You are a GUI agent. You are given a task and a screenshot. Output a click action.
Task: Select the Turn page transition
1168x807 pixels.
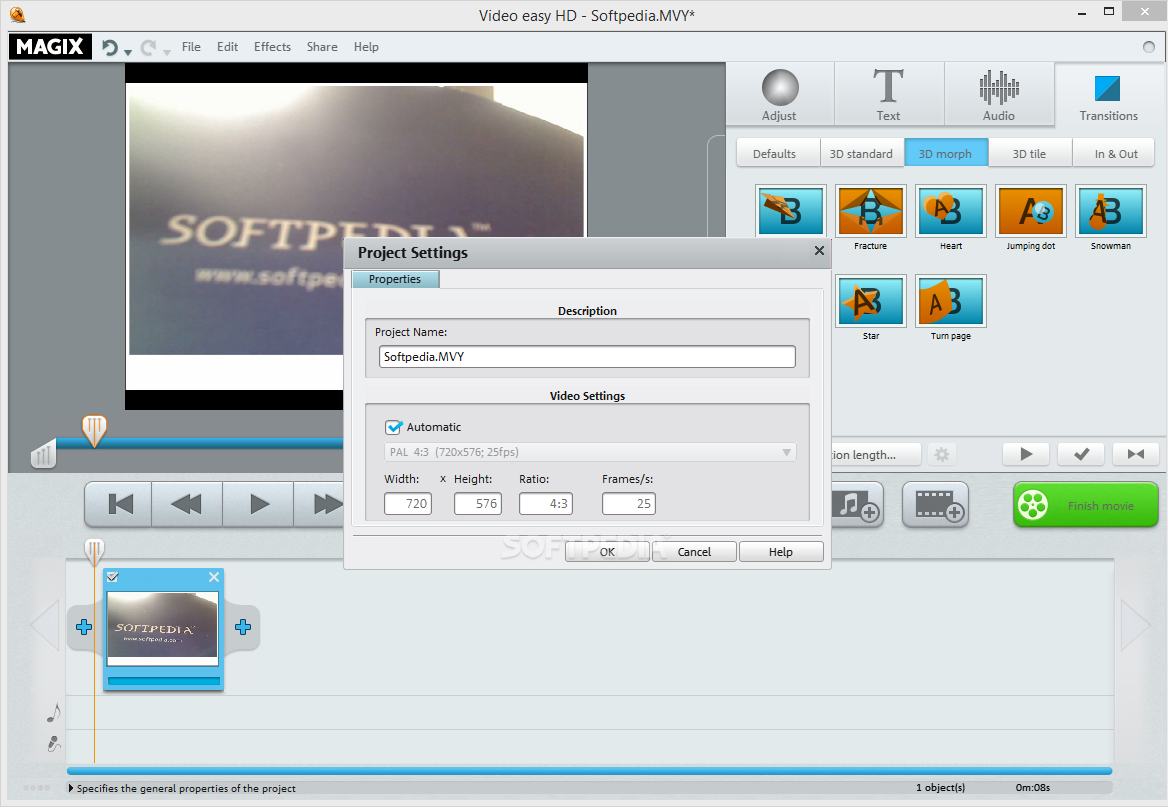(950, 301)
